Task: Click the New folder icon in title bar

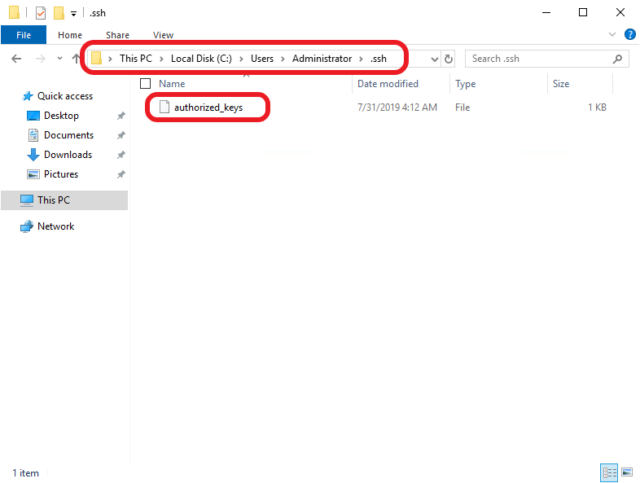Action: [59, 13]
